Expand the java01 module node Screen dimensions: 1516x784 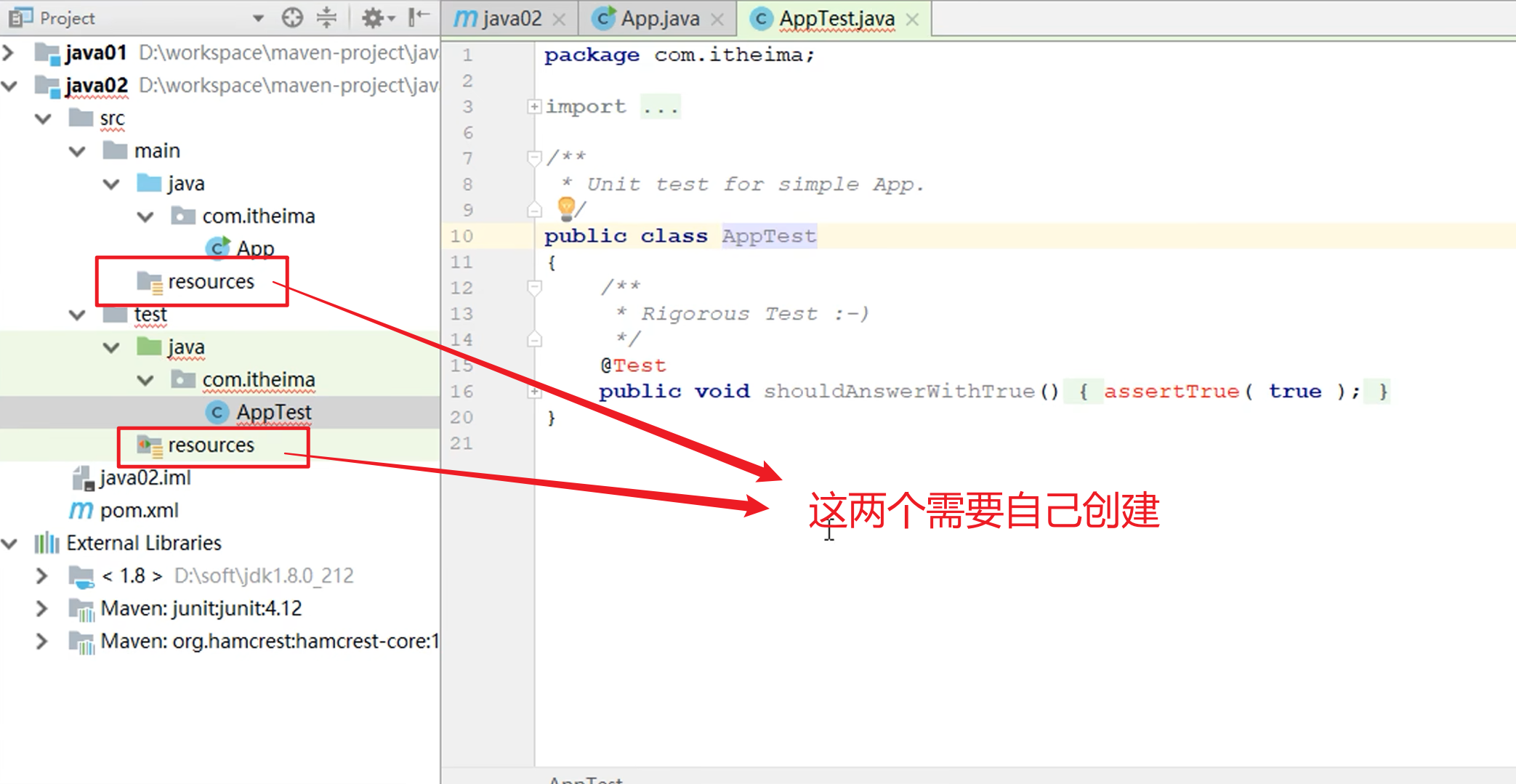point(9,52)
